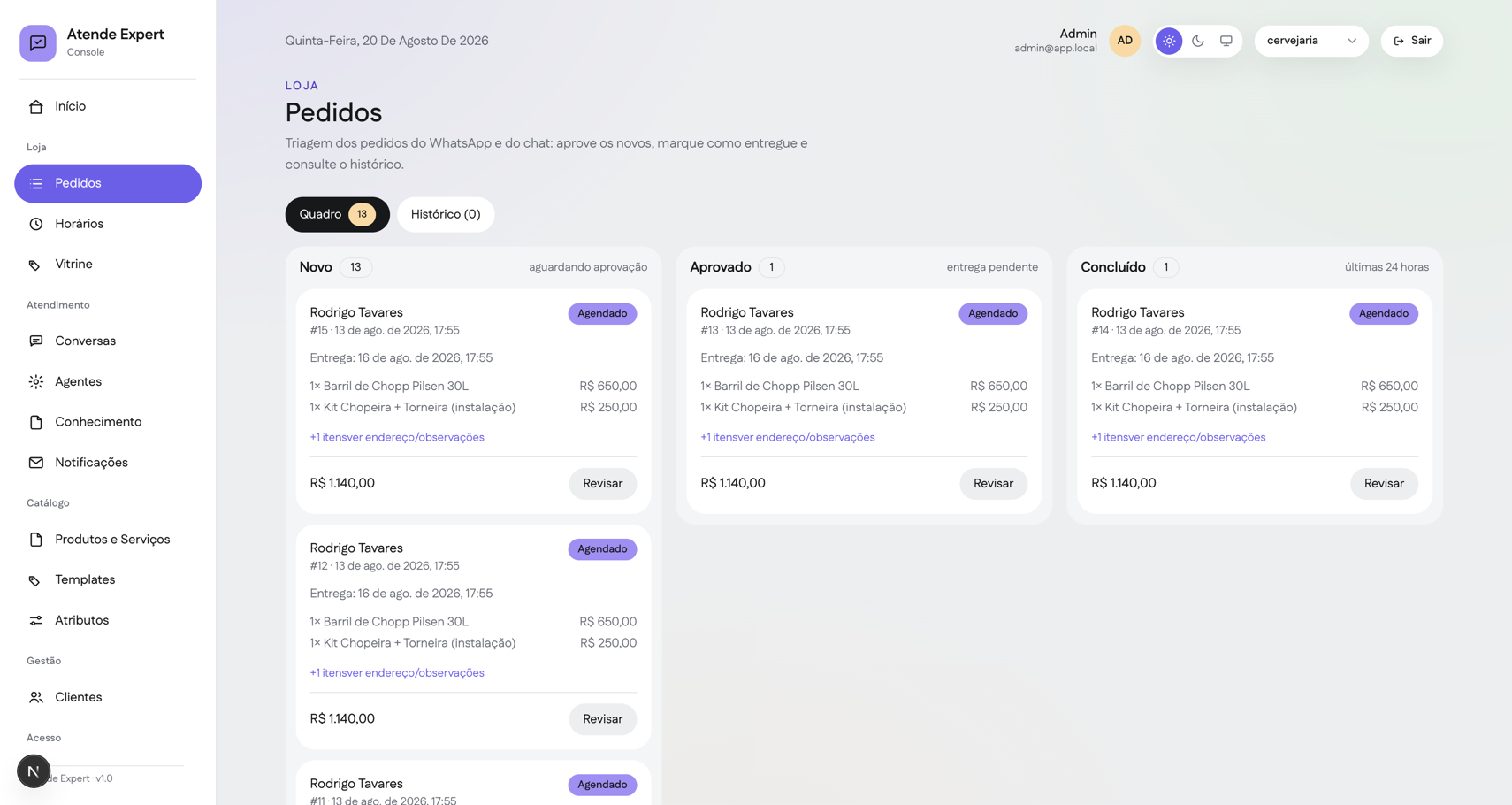Go to Horários in the sidebar
This screenshot has width=1512, height=805.
click(108, 225)
